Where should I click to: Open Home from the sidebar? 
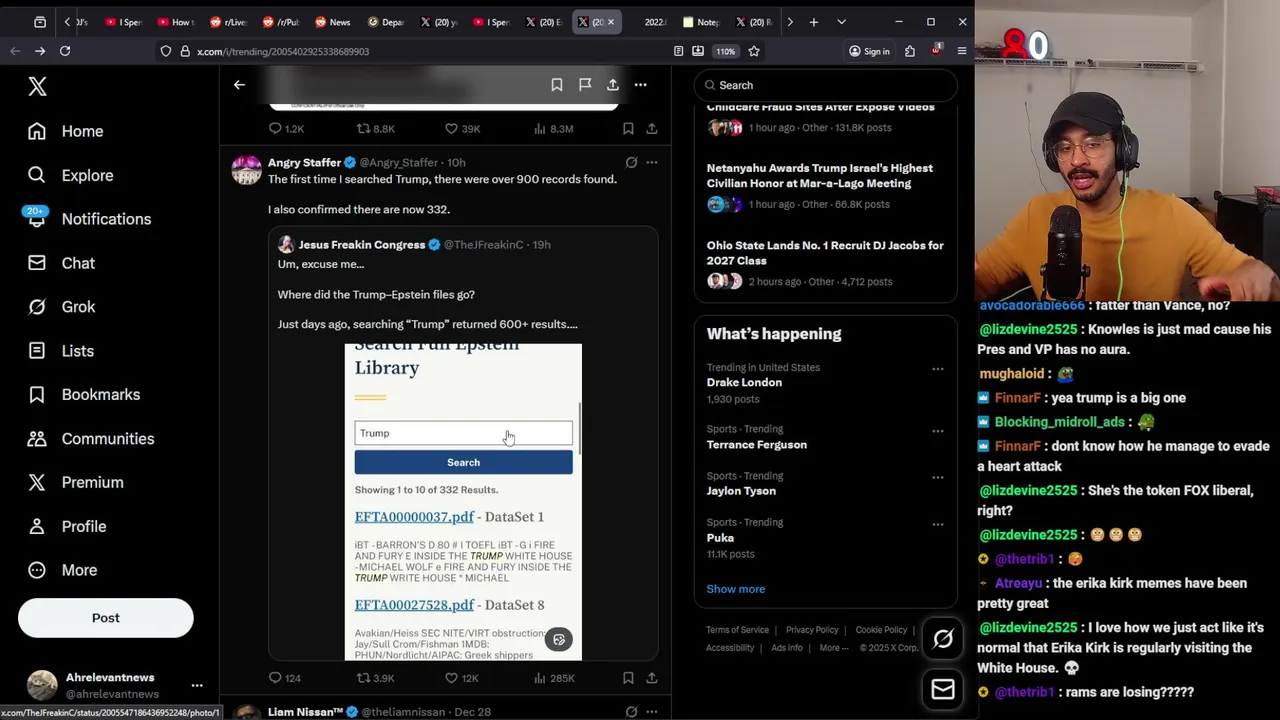coord(66,131)
